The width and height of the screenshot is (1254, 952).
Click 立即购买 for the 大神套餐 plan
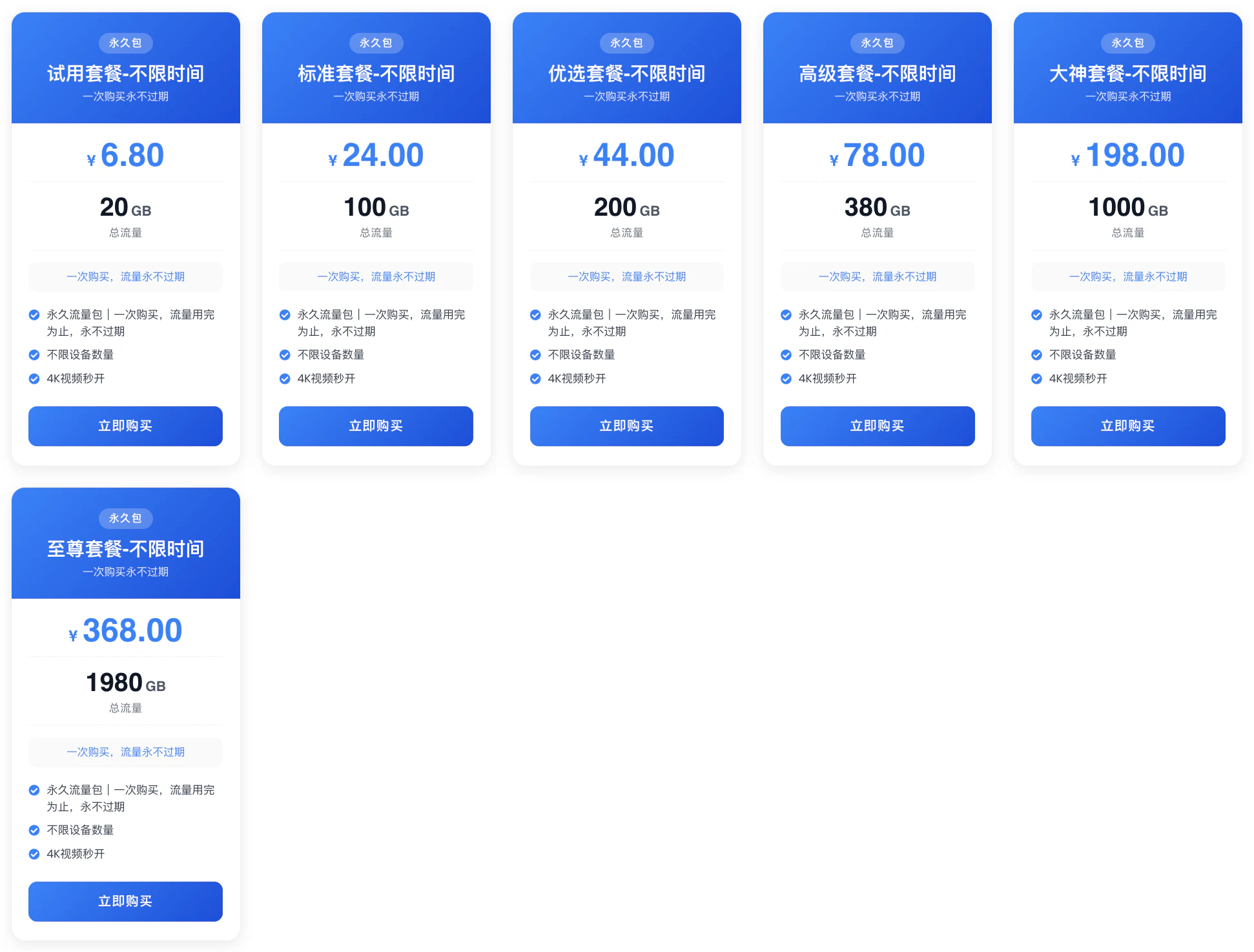pyautogui.click(x=1128, y=426)
